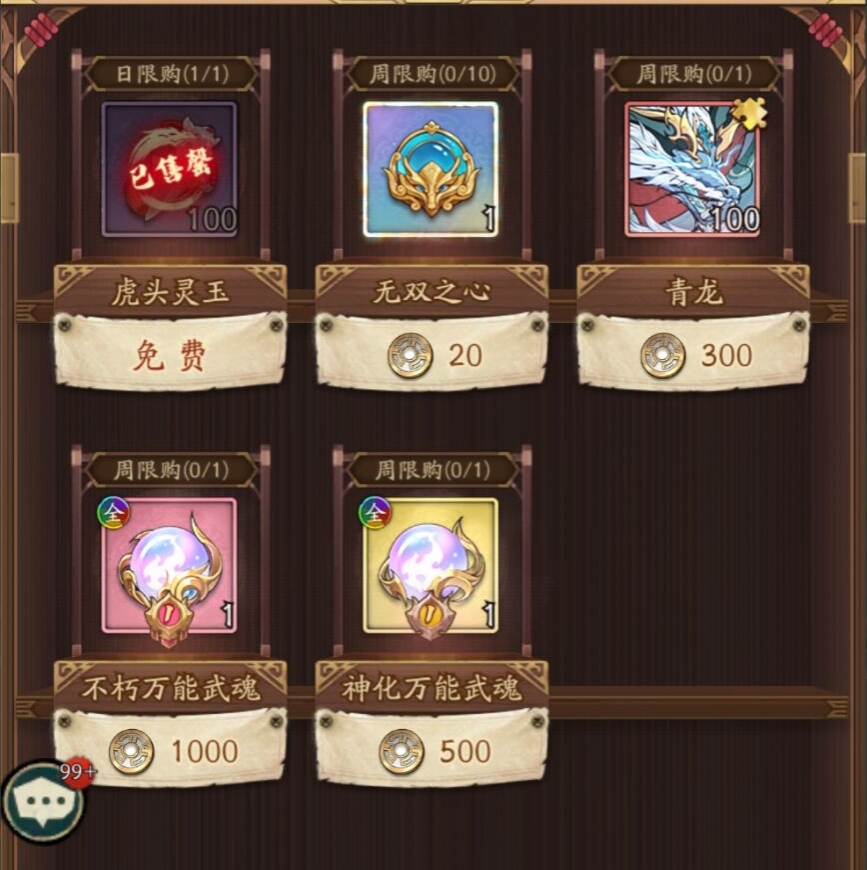
Task: Click the coin icon beside price 1000
Action: (131, 752)
